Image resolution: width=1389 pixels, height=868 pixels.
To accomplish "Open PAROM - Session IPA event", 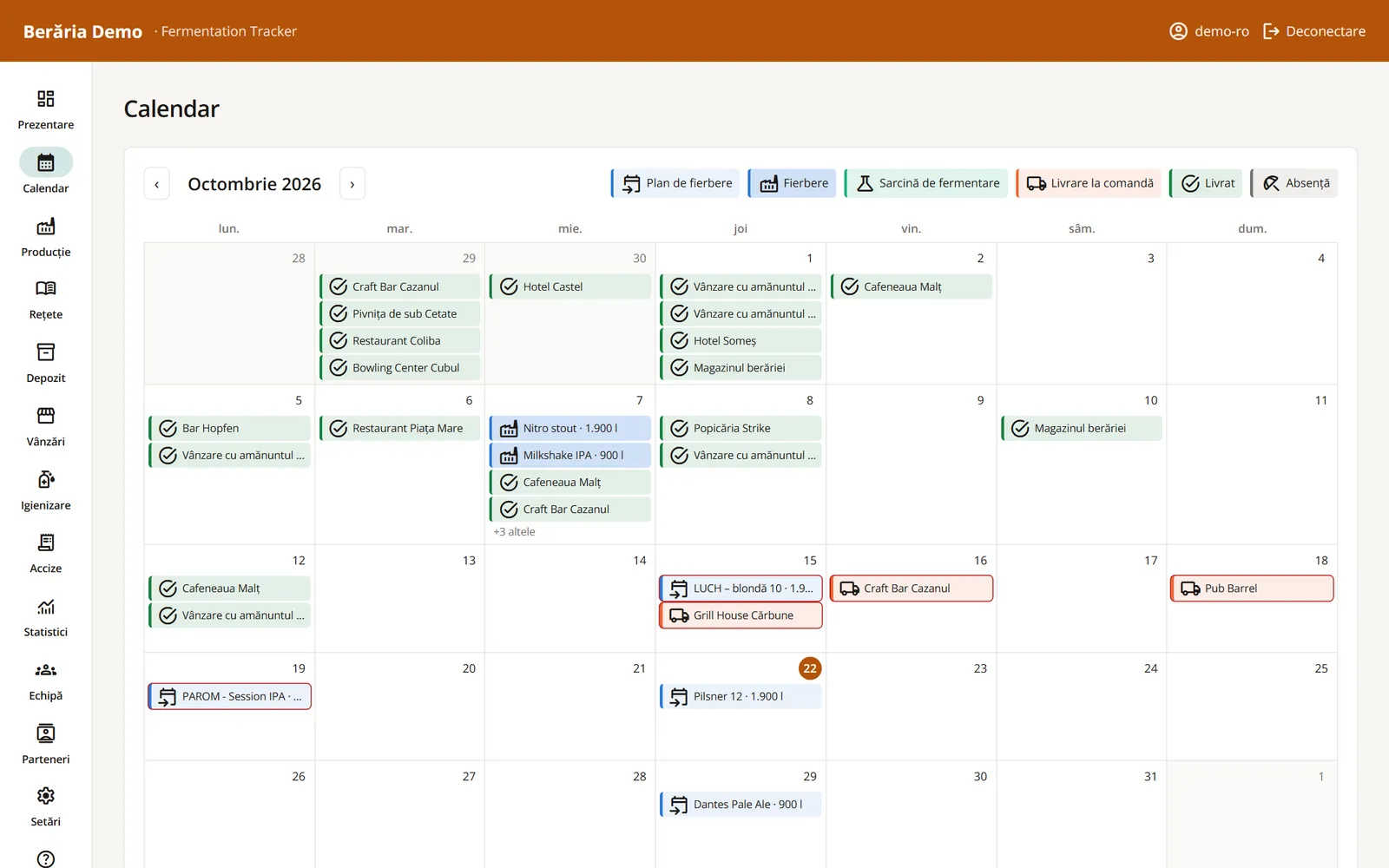I will (229, 696).
